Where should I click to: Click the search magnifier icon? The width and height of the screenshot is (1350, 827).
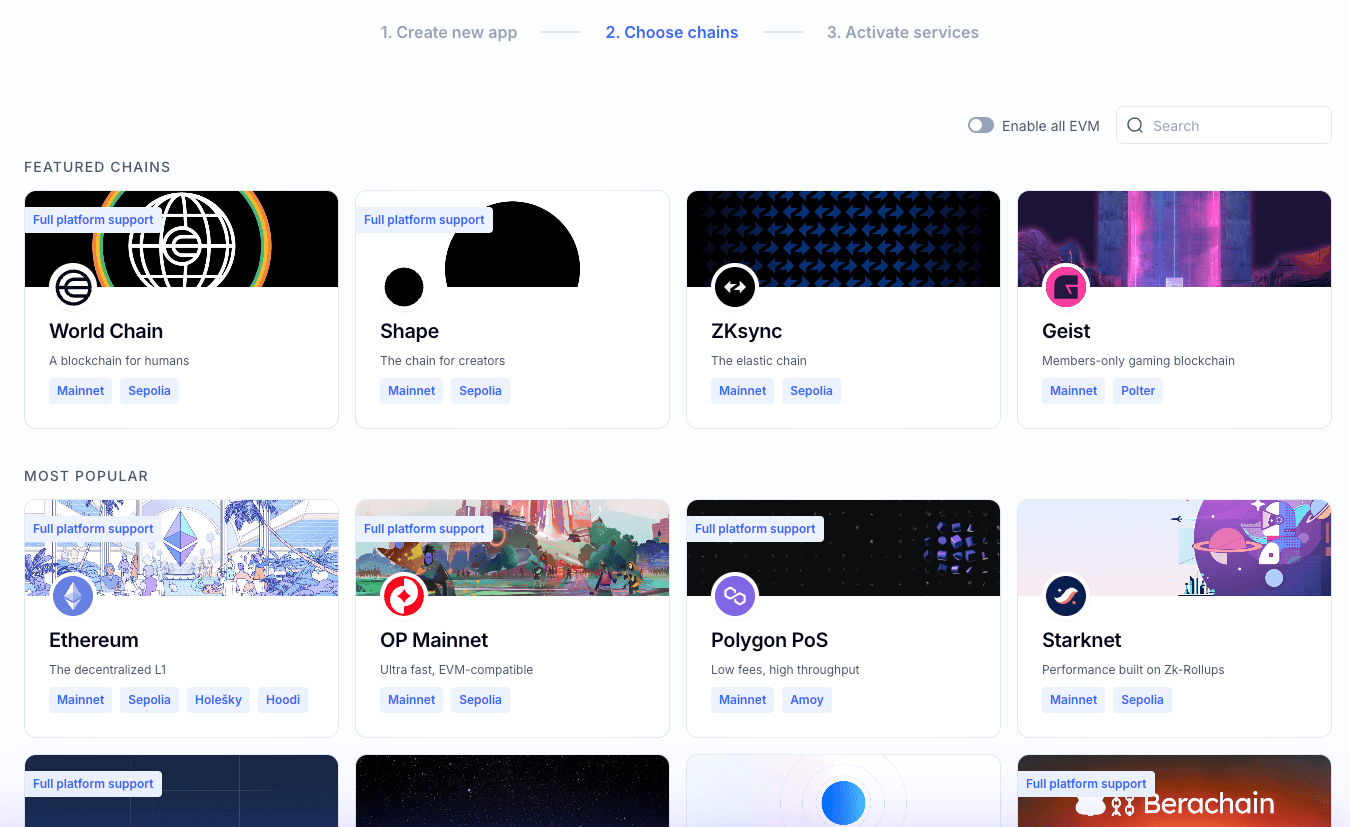(1135, 125)
